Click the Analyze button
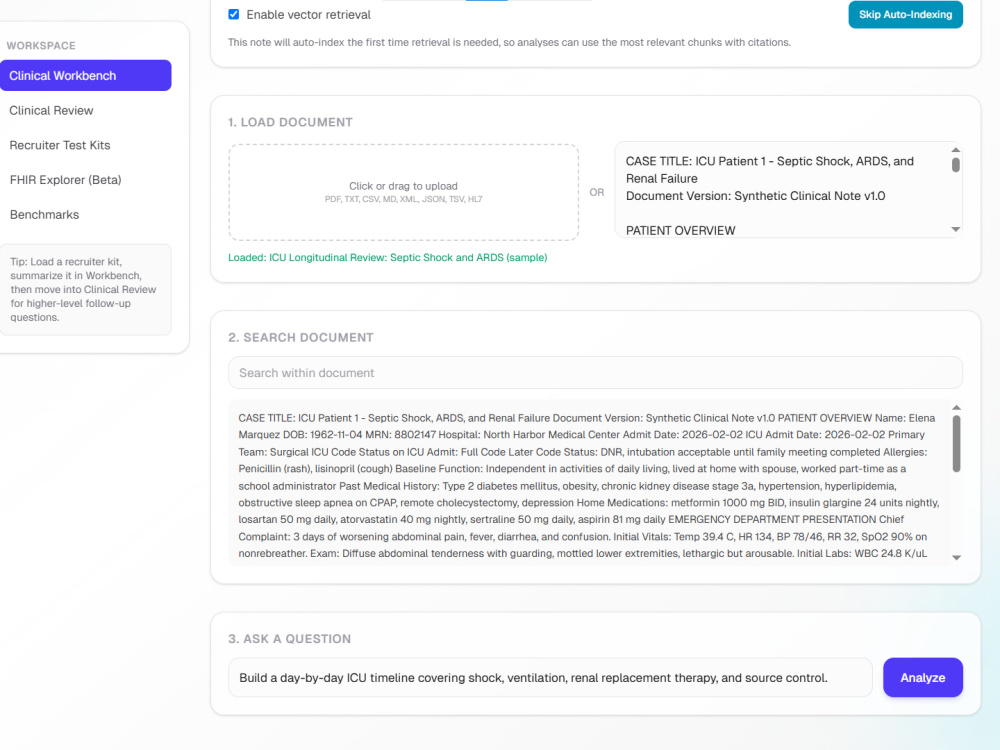1000x750 pixels. 922,677
